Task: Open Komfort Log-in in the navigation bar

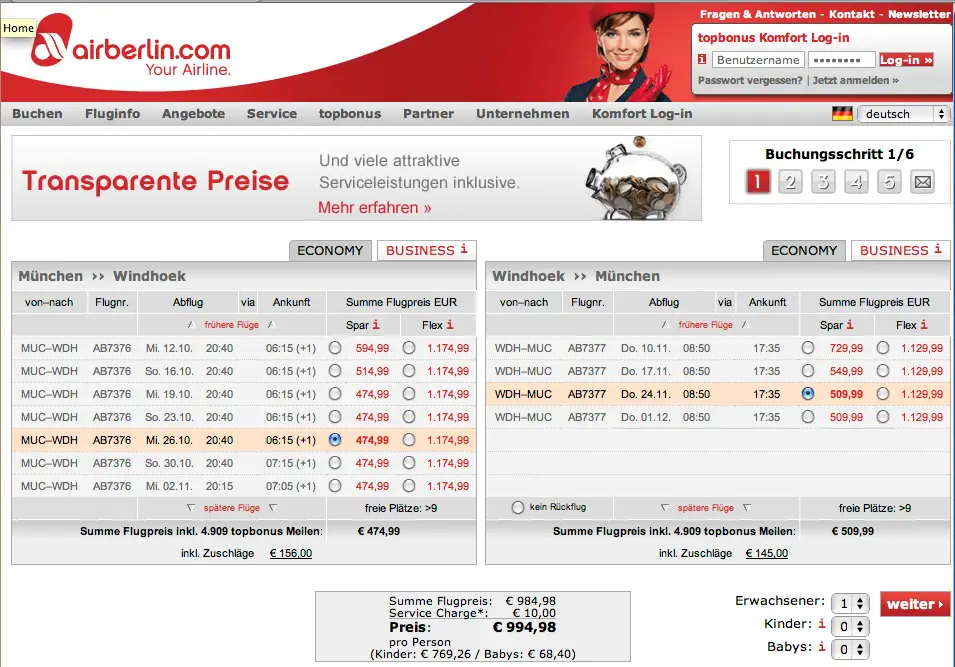Action: tap(642, 114)
